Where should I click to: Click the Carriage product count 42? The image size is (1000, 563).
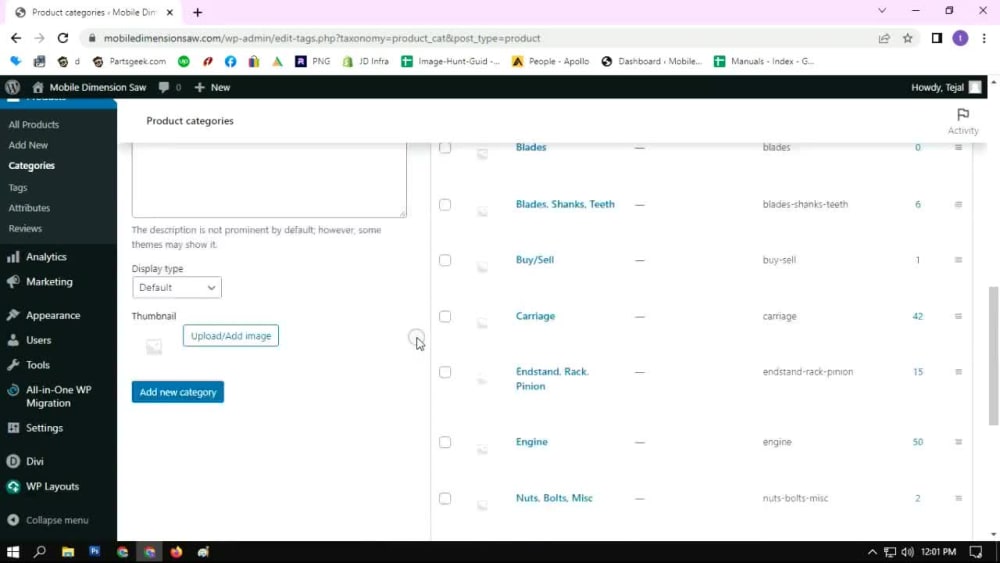click(918, 316)
